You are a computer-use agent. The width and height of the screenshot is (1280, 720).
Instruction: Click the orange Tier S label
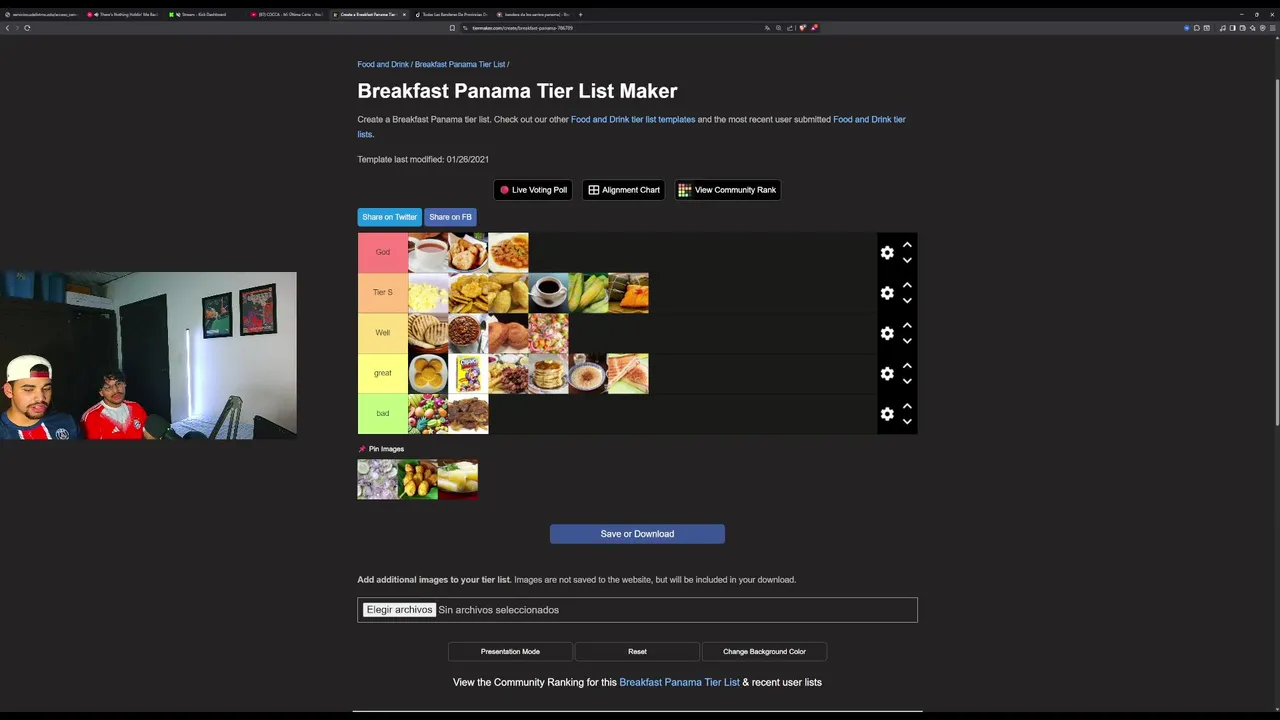tap(383, 292)
